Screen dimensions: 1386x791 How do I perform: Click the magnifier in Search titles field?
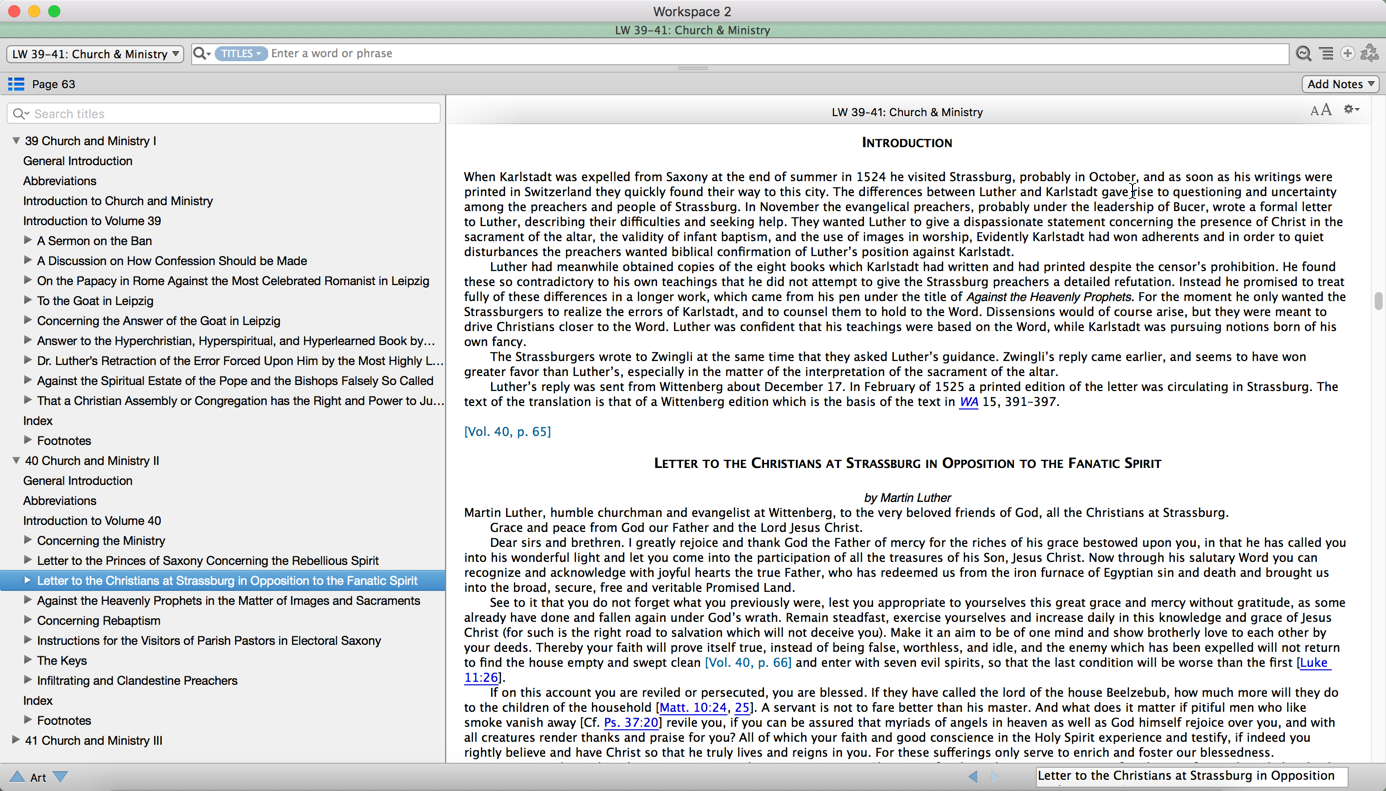(x=20, y=114)
